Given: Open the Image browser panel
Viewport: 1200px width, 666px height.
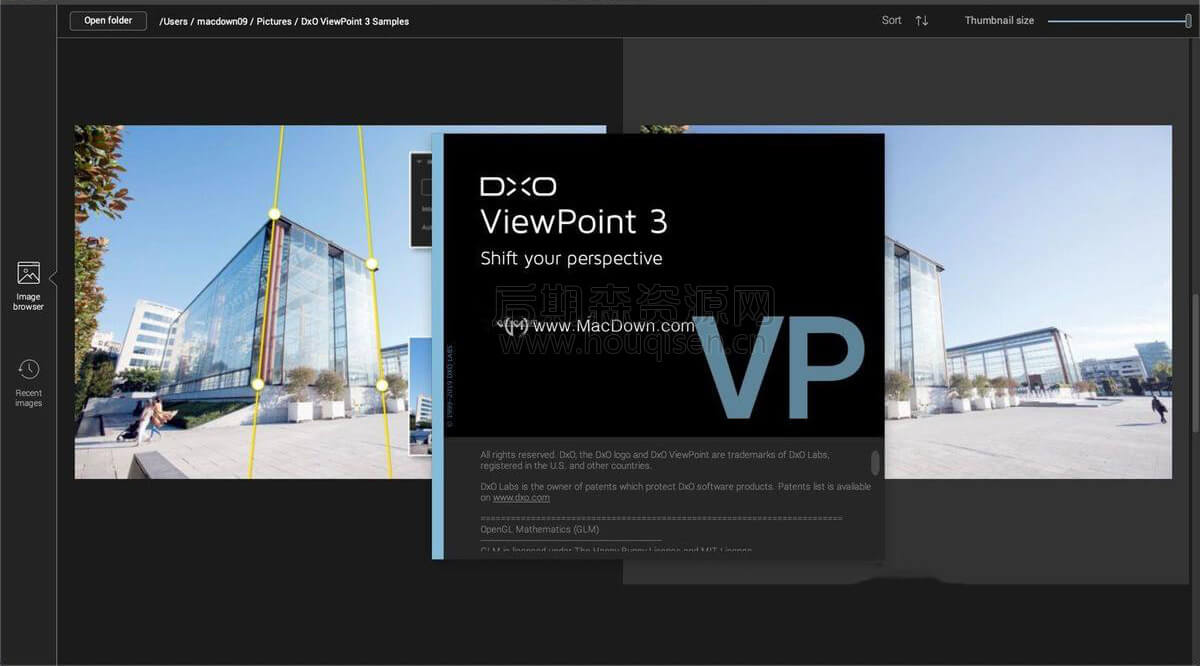Looking at the screenshot, I should [x=28, y=286].
